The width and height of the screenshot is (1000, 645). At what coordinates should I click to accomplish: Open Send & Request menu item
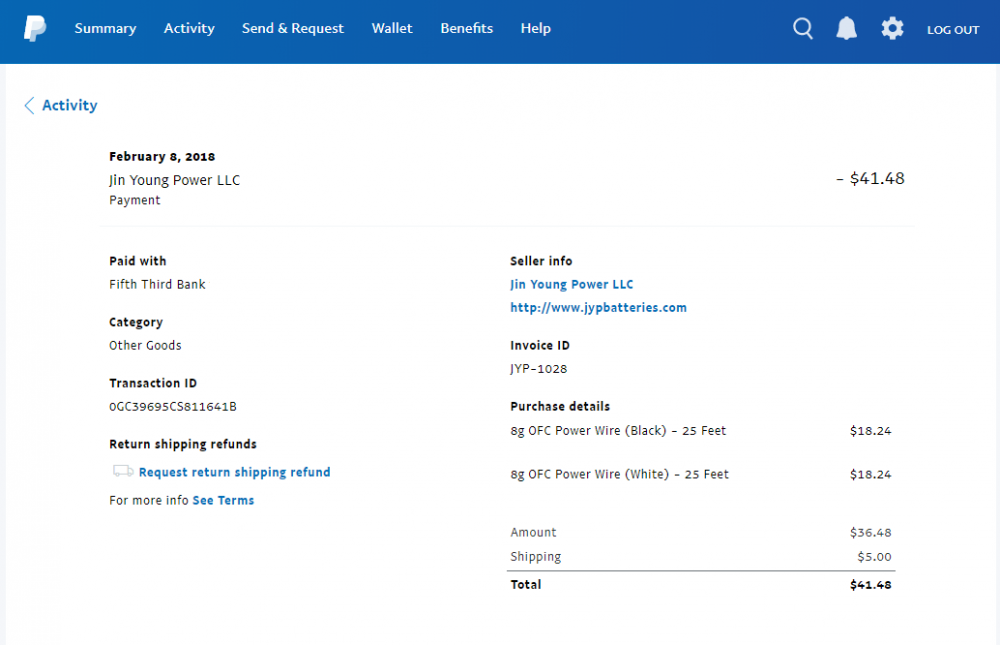pyautogui.click(x=293, y=29)
